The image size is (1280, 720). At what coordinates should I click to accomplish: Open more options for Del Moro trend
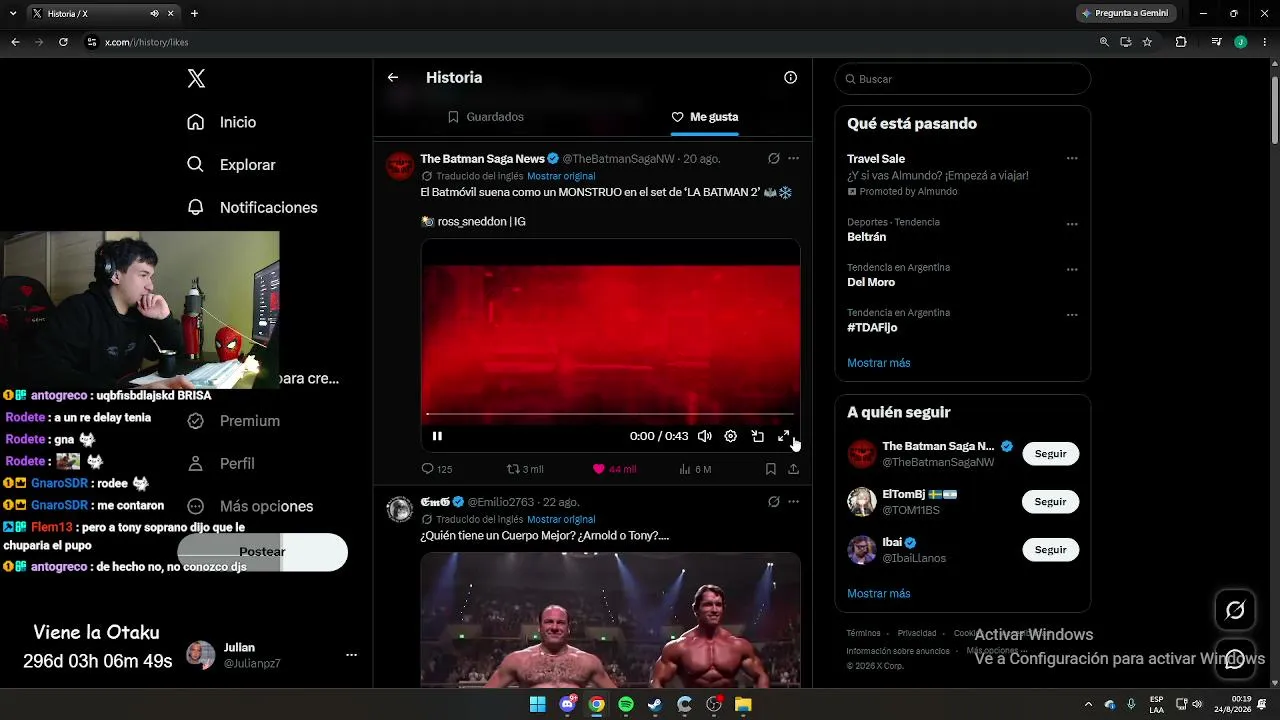[1072, 269]
